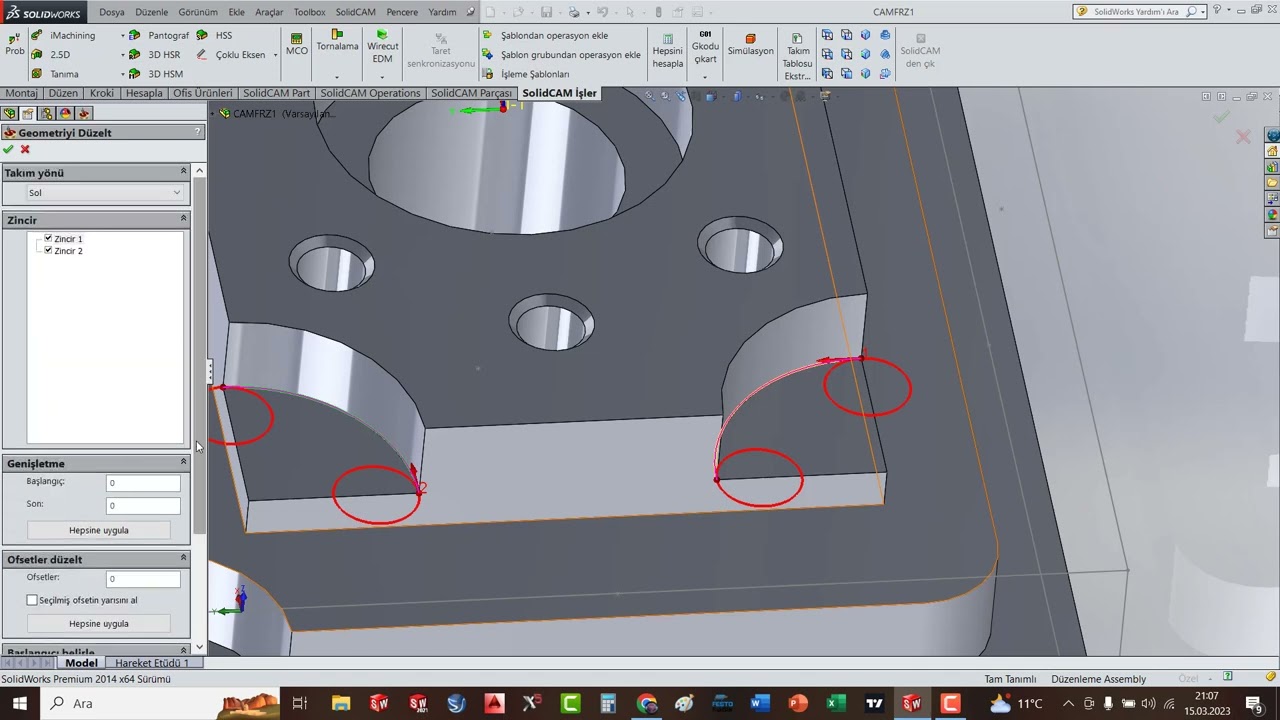The width and height of the screenshot is (1280, 720).
Task: Open the Araçlar menu
Action: coord(269,12)
